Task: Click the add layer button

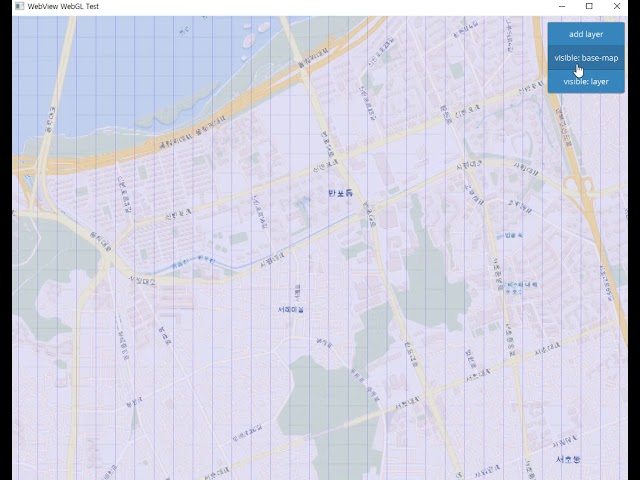Action: [x=586, y=34]
